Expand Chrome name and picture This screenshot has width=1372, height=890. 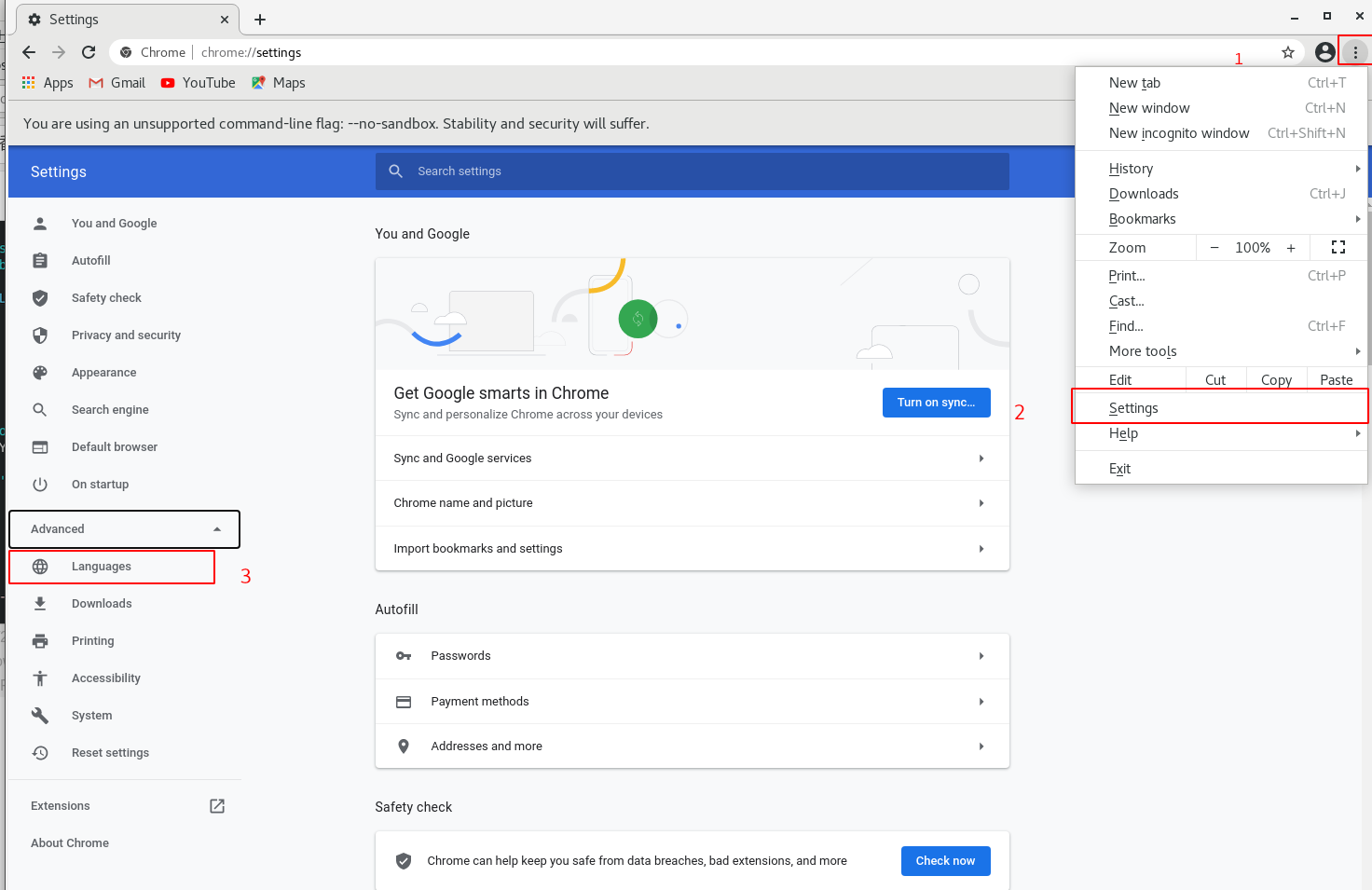(692, 503)
